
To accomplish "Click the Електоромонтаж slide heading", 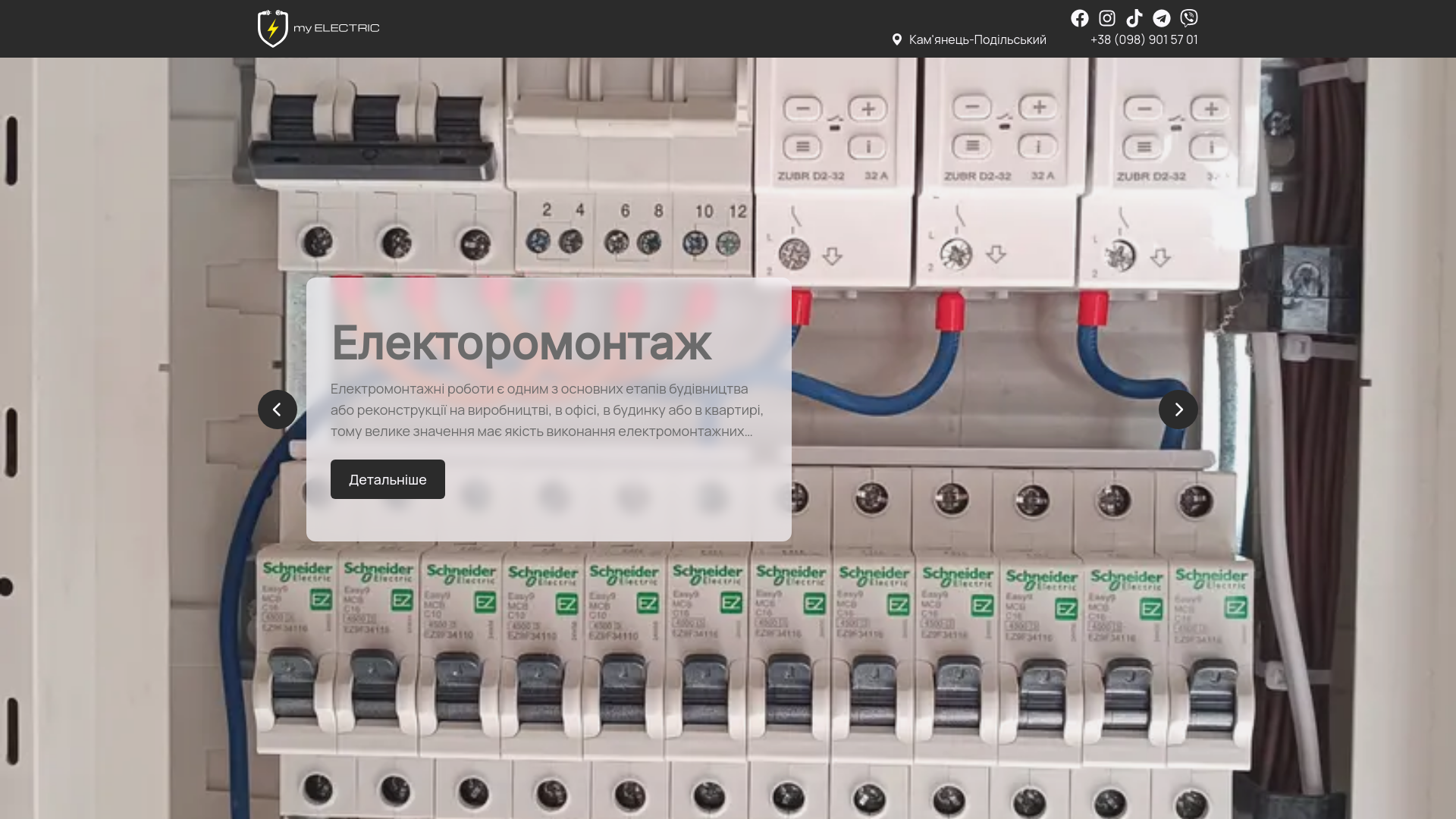I will 521,342.
